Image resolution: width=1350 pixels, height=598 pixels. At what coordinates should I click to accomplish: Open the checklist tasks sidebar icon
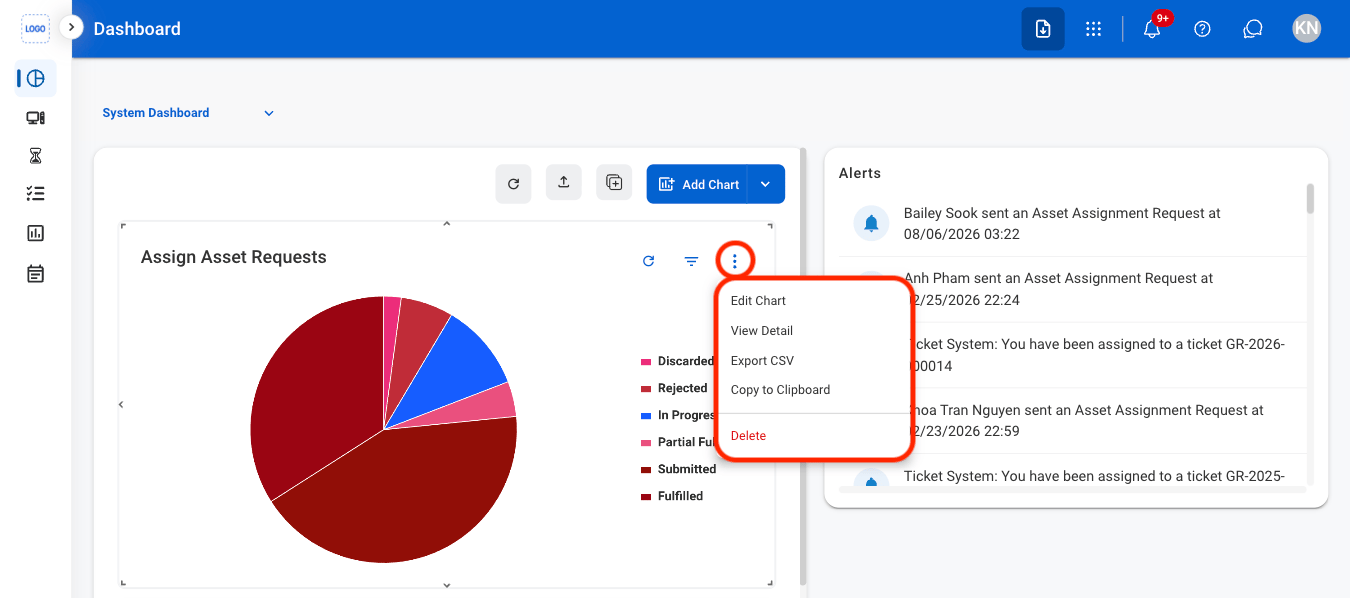pyautogui.click(x=36, y=194)
